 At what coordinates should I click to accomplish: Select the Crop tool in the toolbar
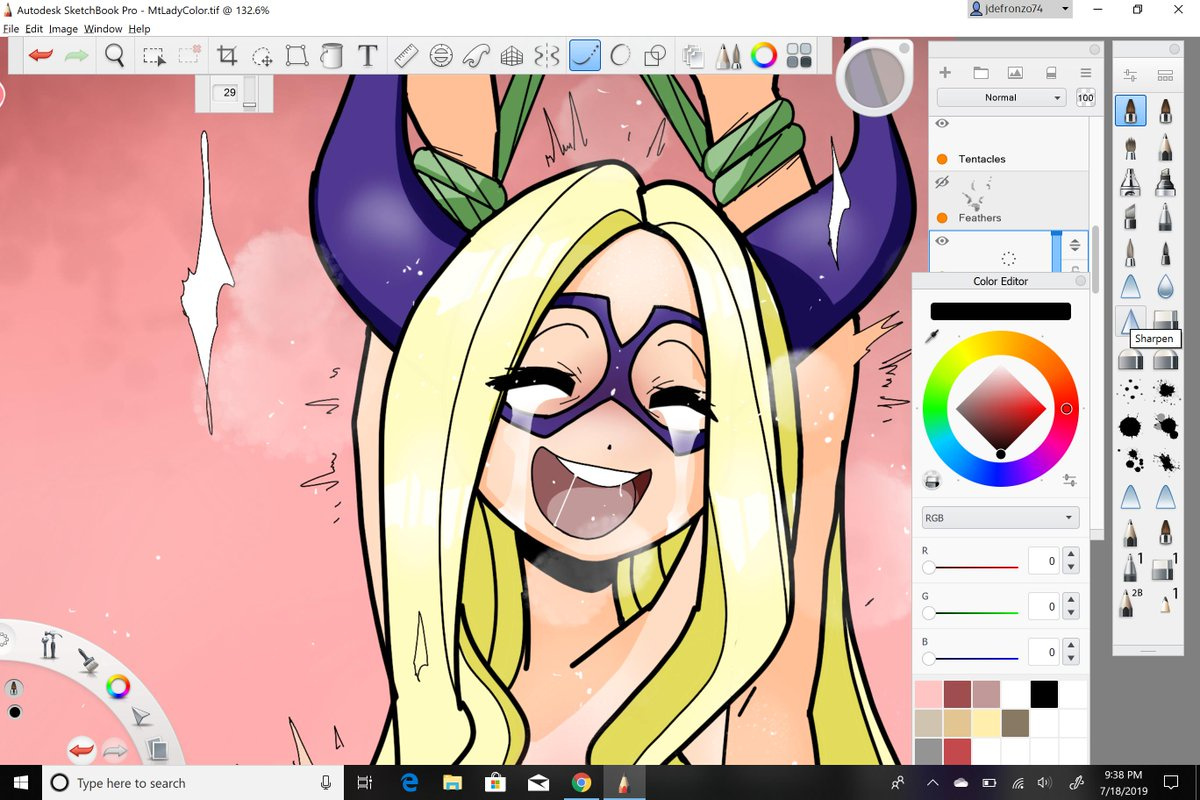227,56
